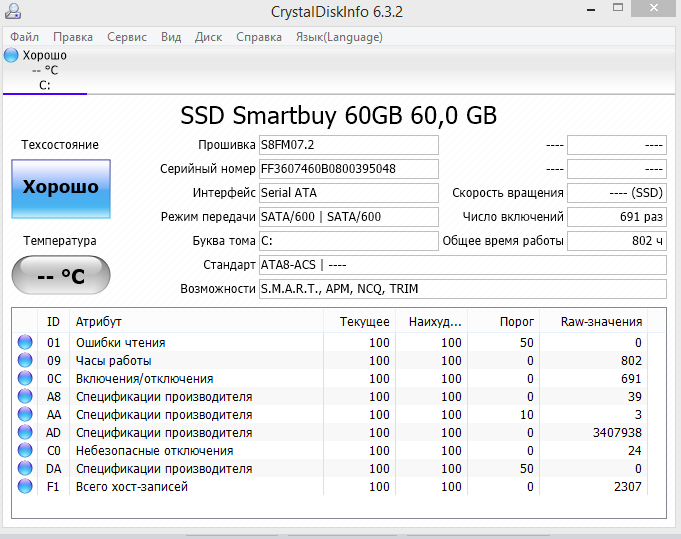Click the temperature -- °C button

[x=61, y=276]
